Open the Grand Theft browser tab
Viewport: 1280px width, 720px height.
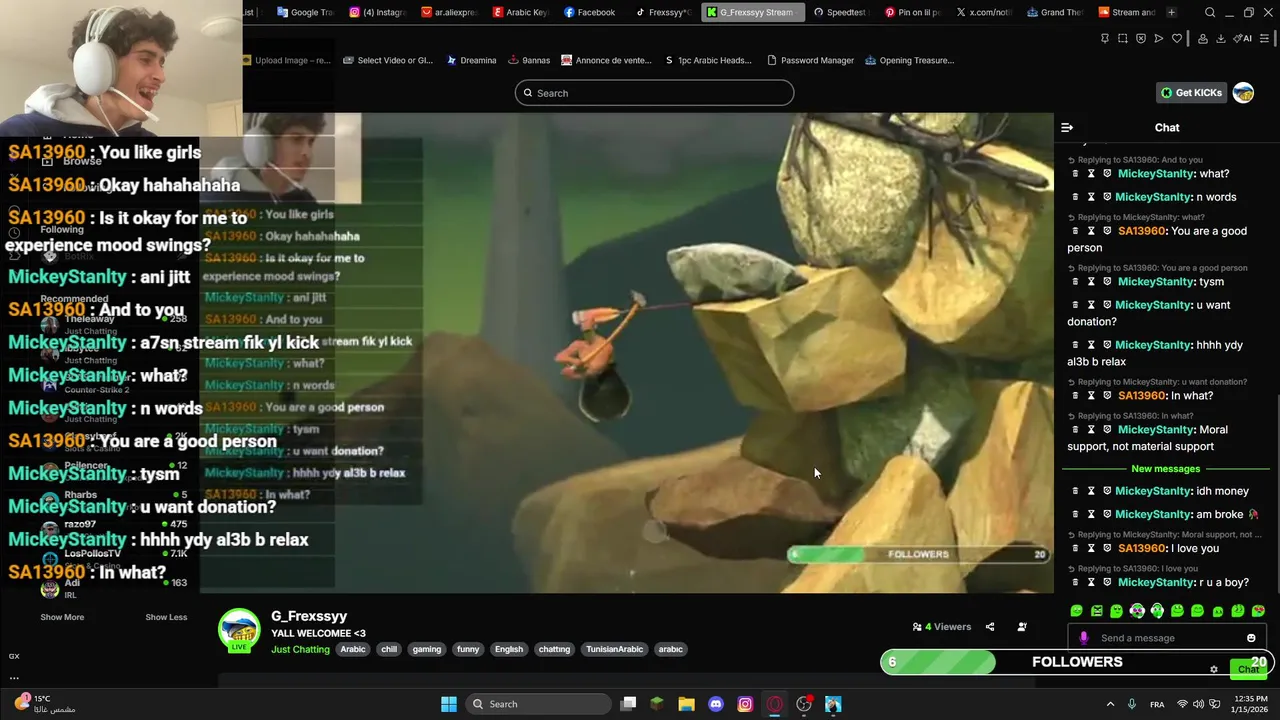click(1053, 12)
